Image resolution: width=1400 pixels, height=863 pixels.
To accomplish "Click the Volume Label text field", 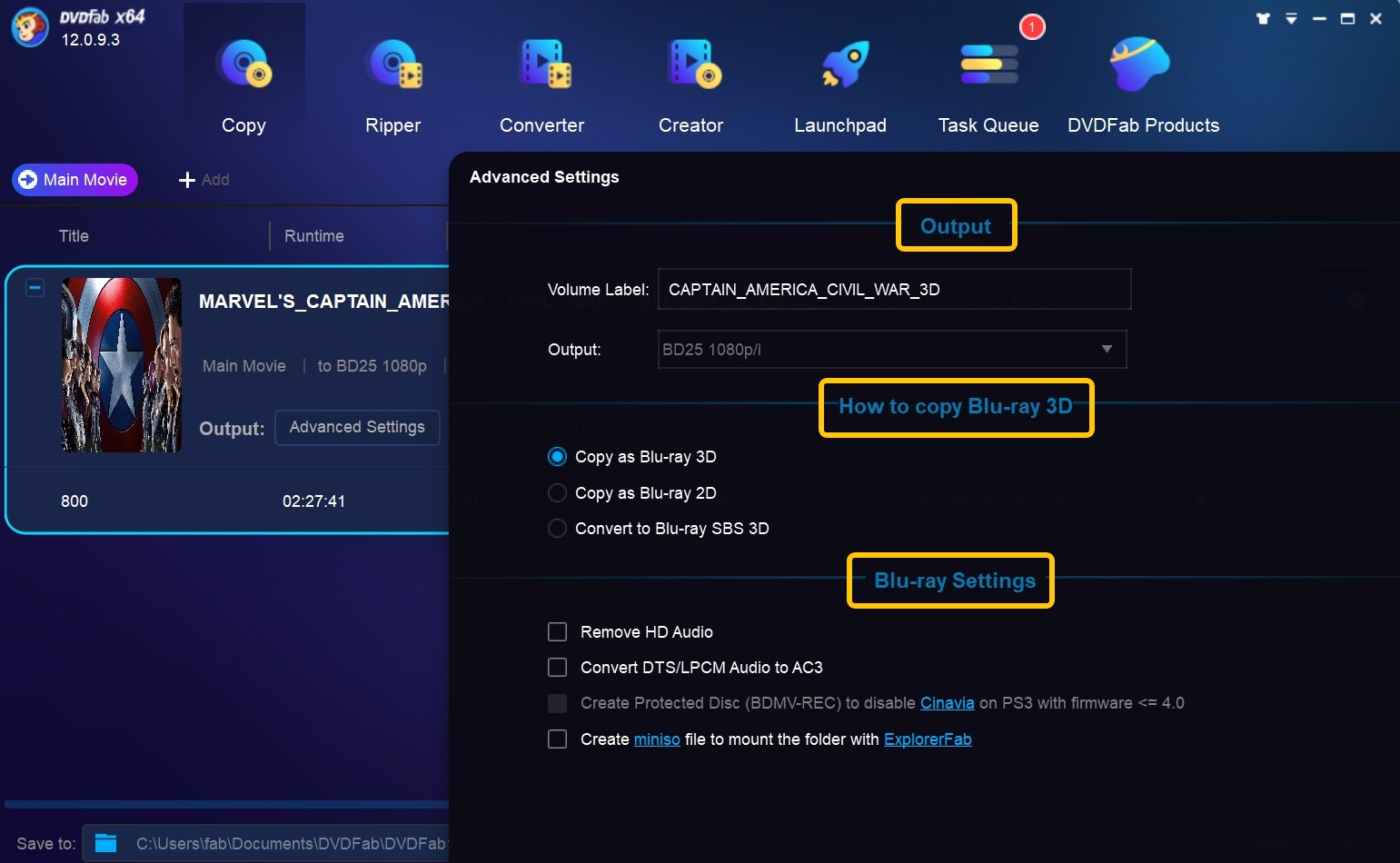I will click(x=894, y=289).
